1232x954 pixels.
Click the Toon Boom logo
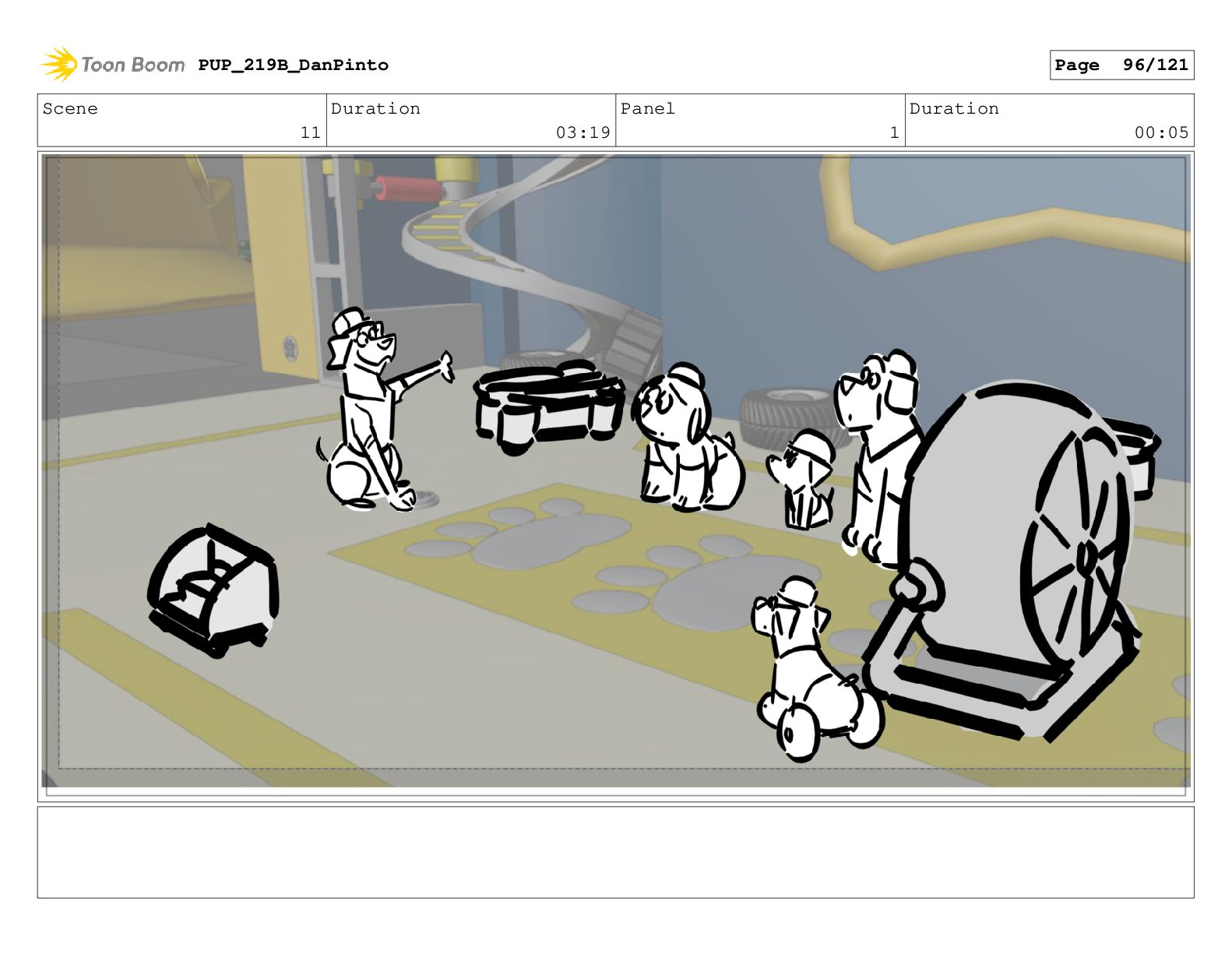pos(113,65)
